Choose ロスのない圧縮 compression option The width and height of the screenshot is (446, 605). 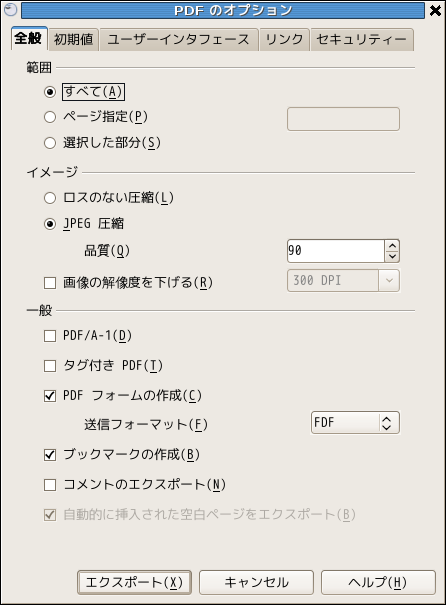(x=50, y=198)
